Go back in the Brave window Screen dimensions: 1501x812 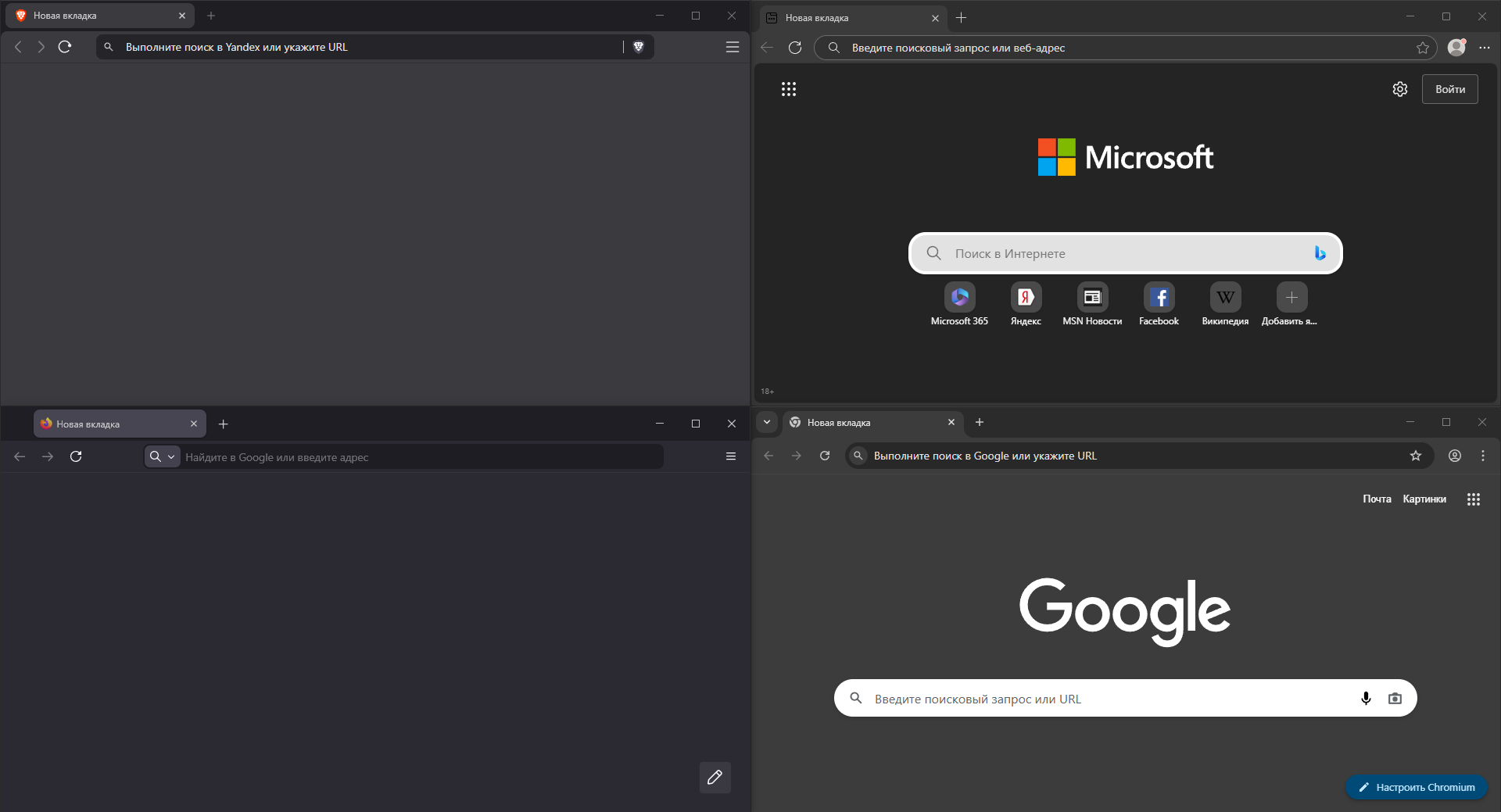tap(18, 47)
